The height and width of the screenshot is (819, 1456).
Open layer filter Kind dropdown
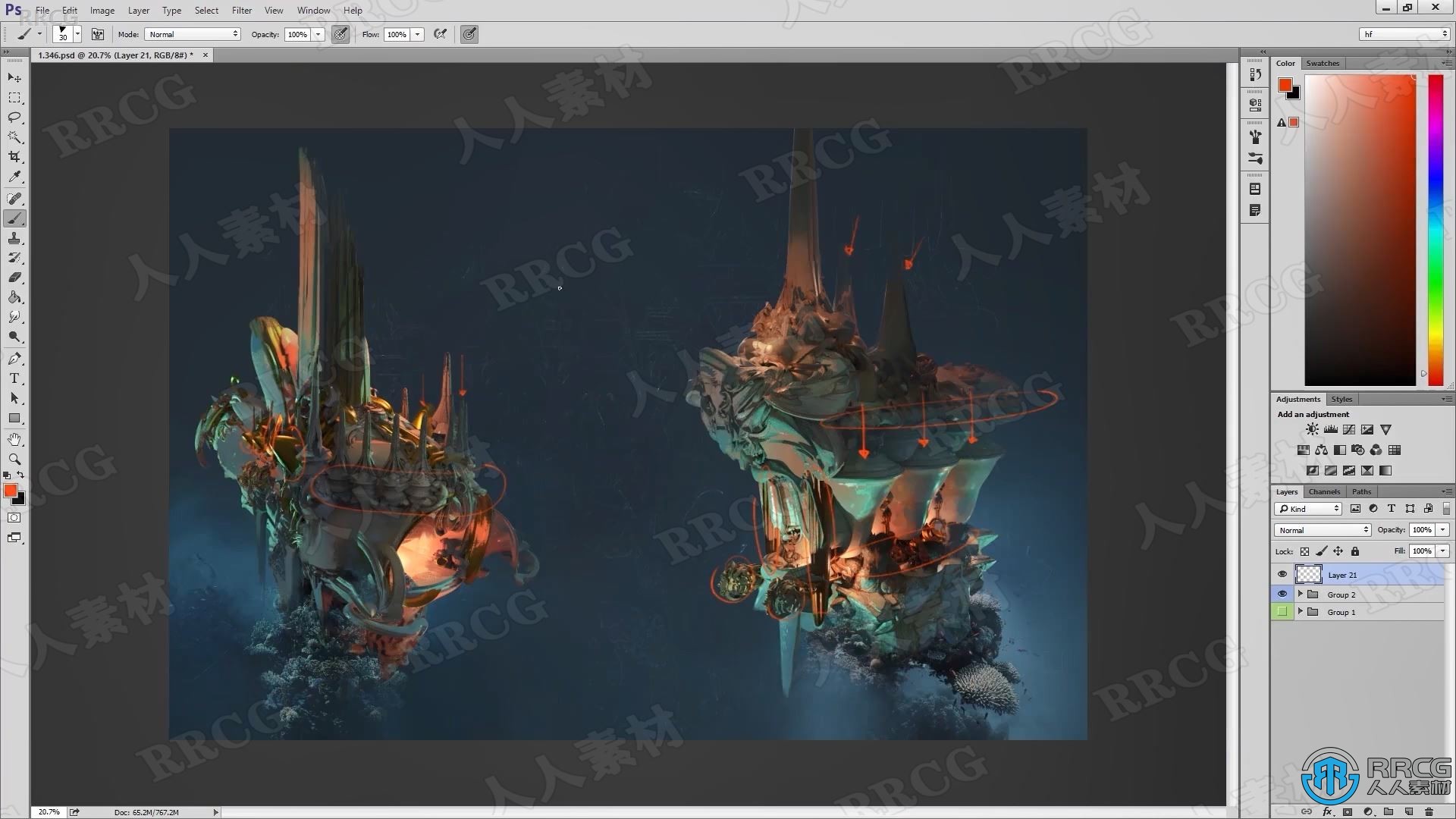click(x=1309, y=509)
